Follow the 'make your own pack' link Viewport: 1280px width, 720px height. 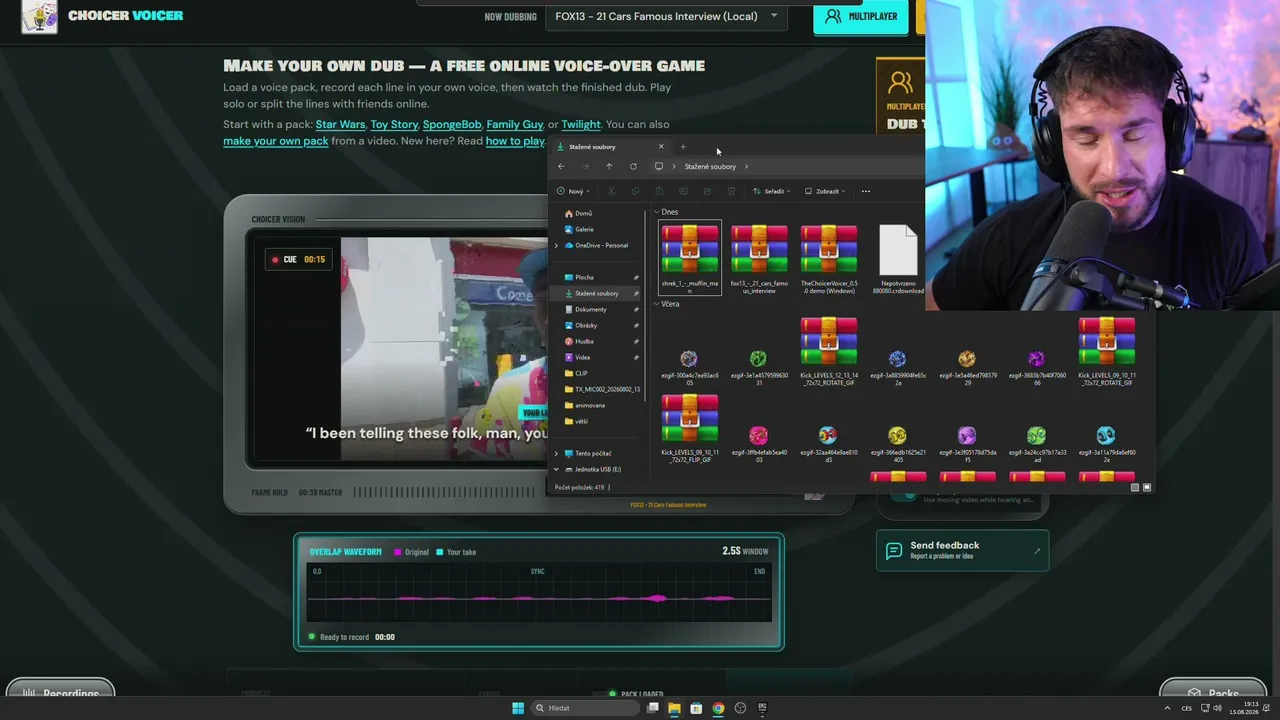(x=276, y=141)
